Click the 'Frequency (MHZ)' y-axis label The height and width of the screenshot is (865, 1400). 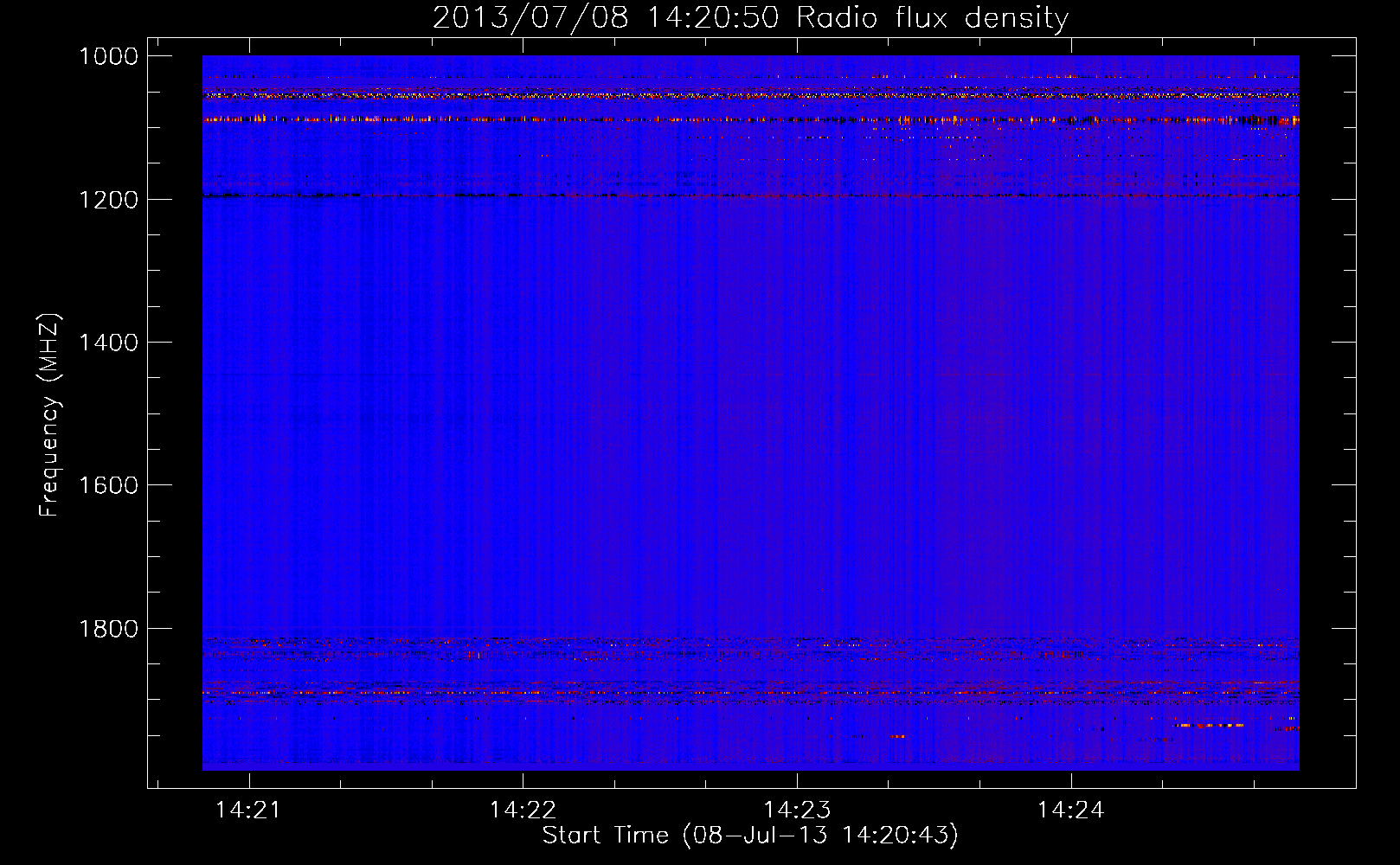point(49,415)
